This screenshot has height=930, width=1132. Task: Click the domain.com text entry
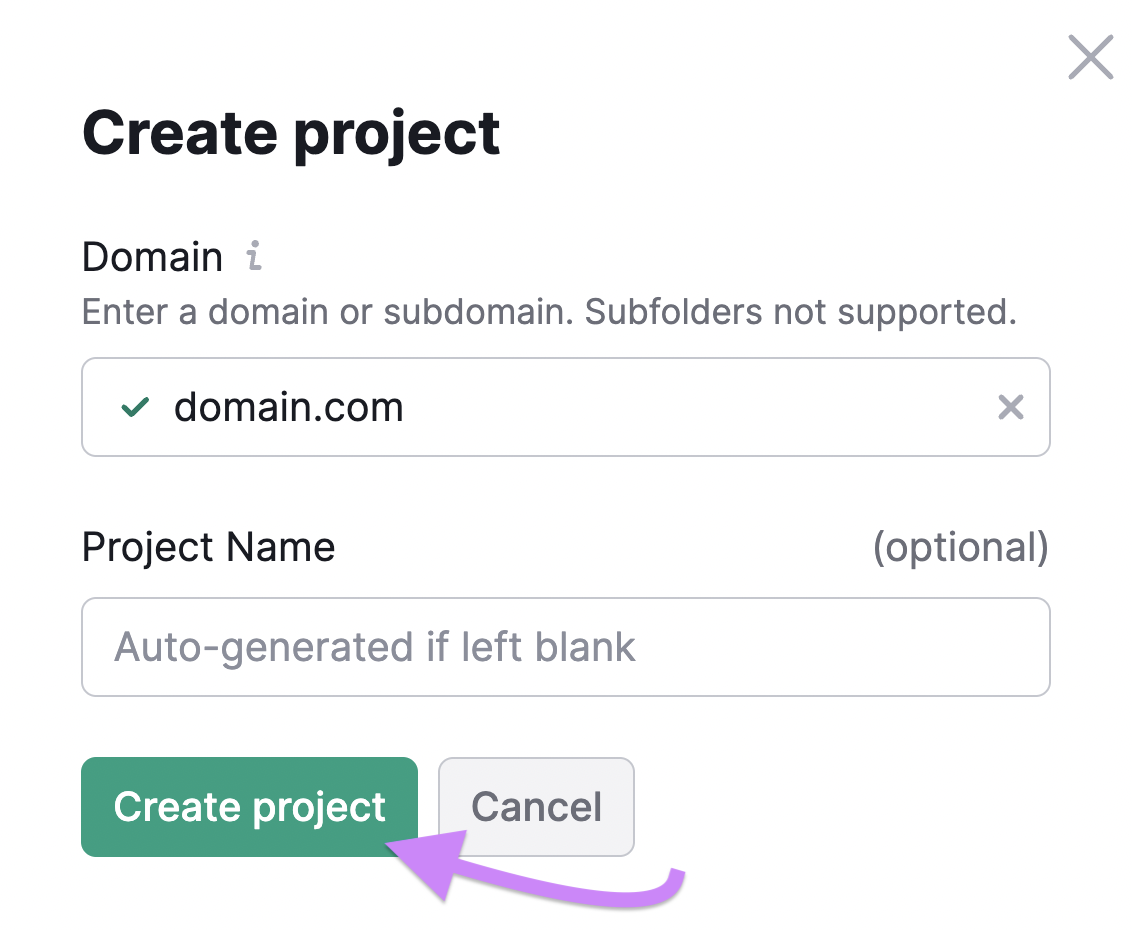tap(288, 407)
